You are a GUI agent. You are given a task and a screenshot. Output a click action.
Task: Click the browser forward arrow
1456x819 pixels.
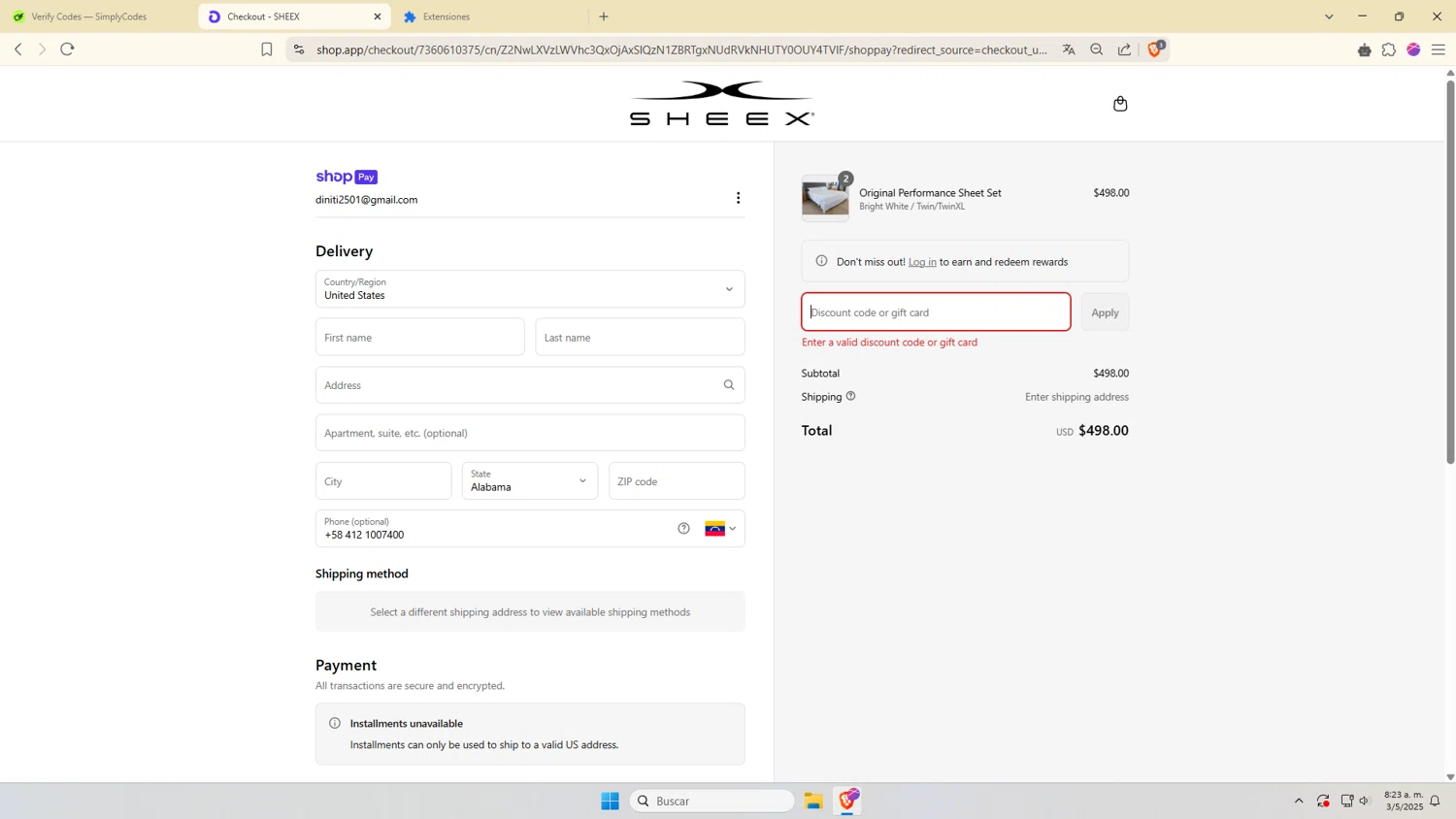pos(42,49)
